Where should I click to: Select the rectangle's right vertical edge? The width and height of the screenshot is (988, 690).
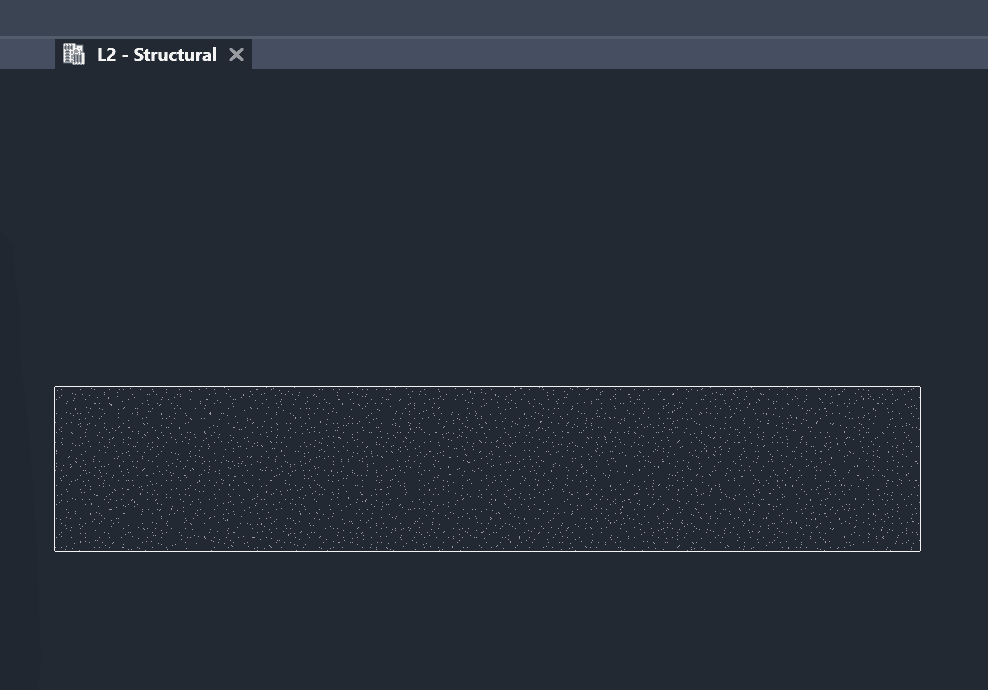920,468
